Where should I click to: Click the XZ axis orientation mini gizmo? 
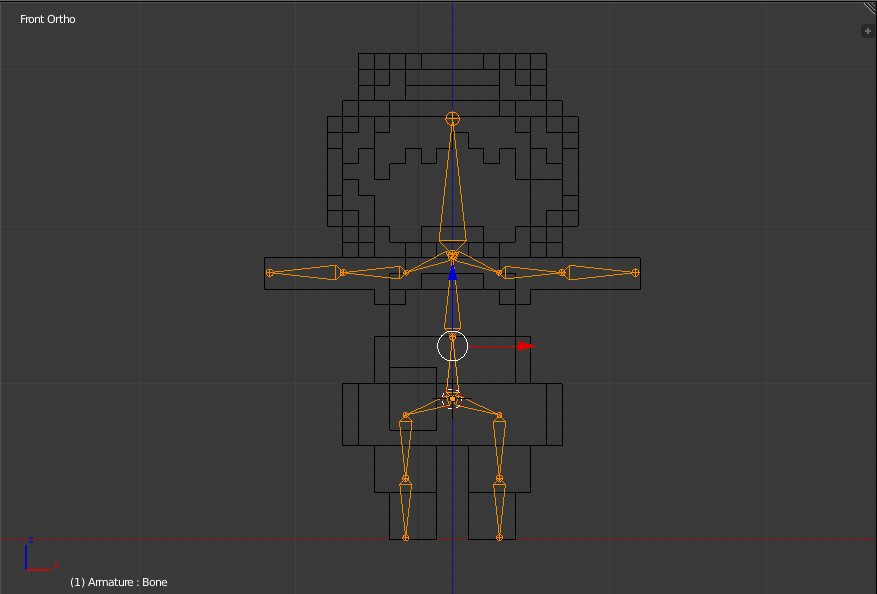click(x=41, y=555)
